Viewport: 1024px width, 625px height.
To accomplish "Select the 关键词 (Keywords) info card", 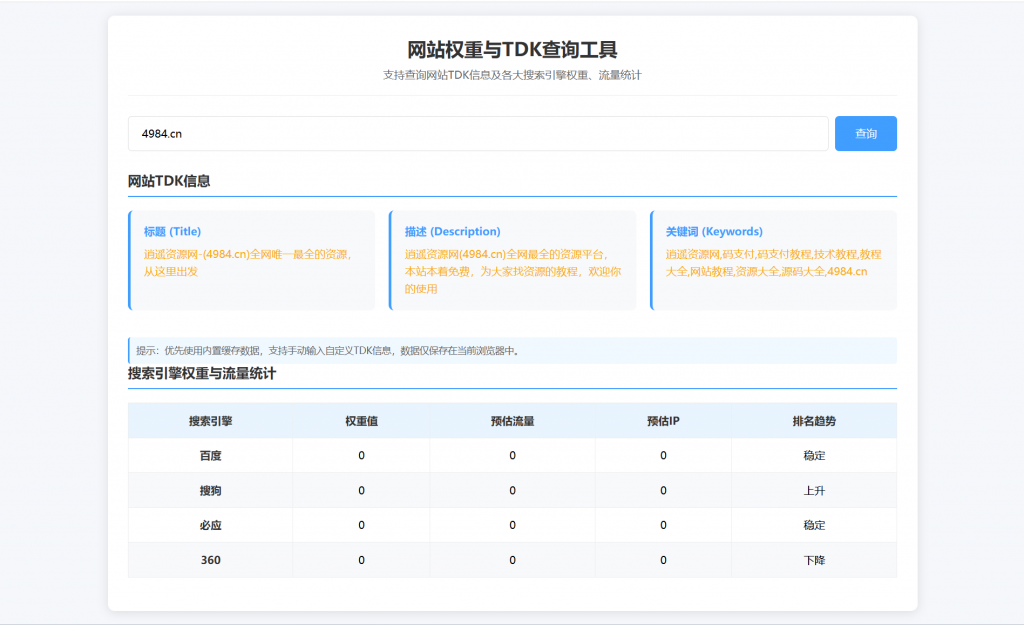I will (773, 259).
